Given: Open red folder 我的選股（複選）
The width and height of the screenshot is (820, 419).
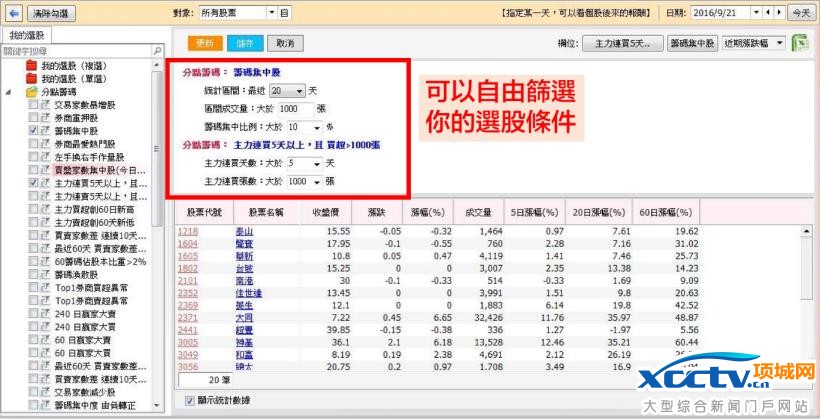Looking at the screenshot, I should (x=31, y=65).
